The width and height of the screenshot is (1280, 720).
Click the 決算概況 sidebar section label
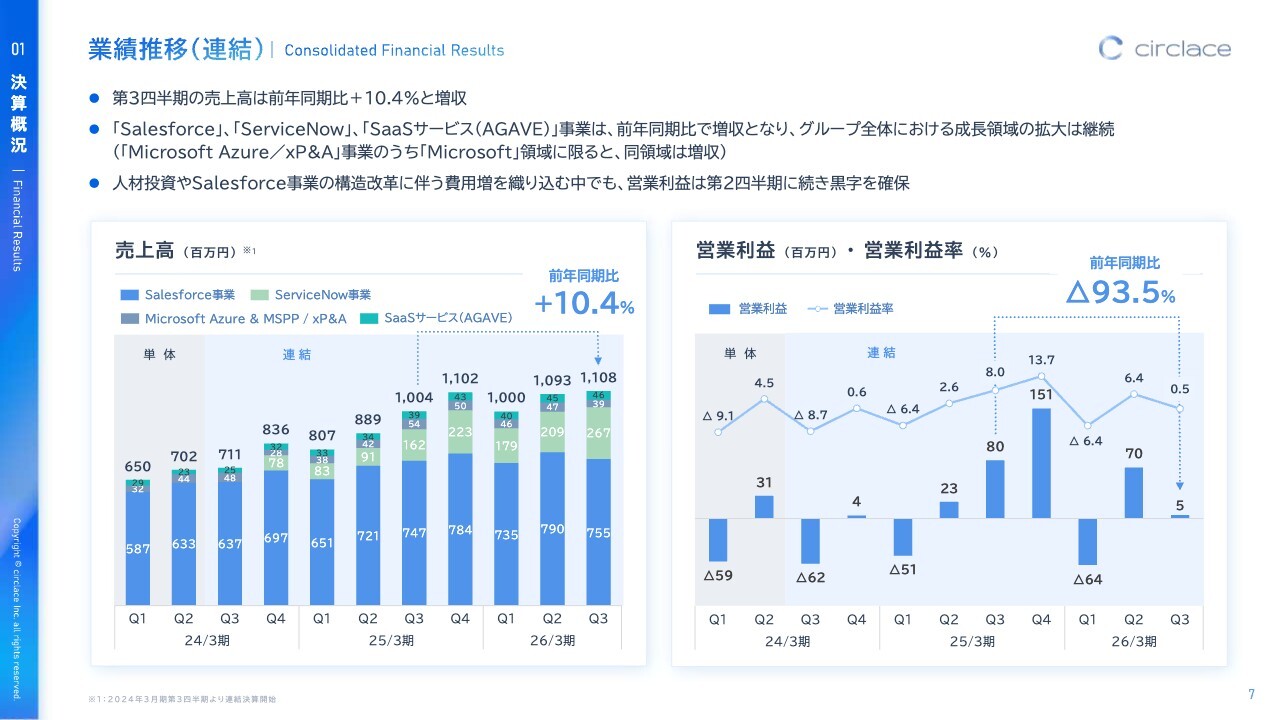tap(19, 113)
